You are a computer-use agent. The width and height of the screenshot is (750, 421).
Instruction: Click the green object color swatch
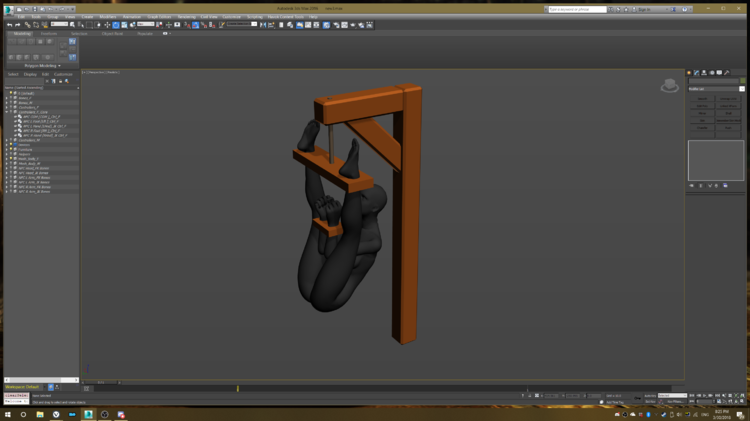click(x=742, y=81)
